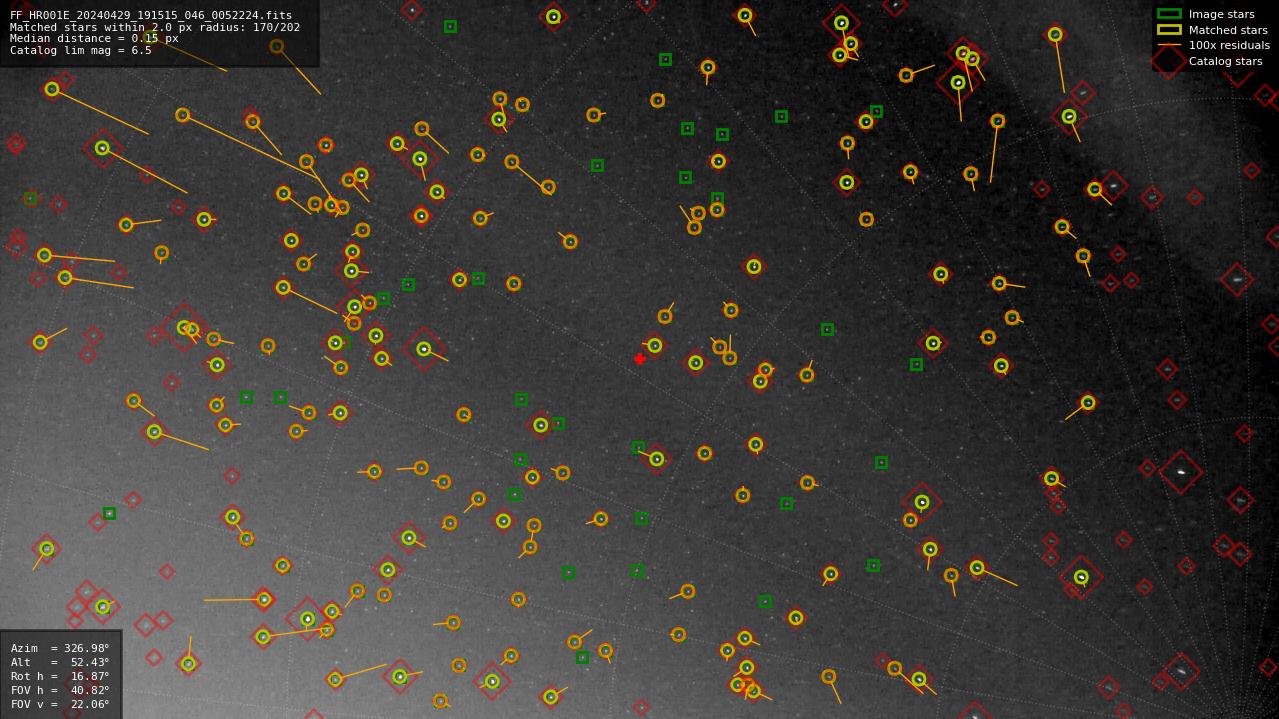The height and width of the screenshot is (719, 1279).
Task: Select the 'Azim = 326.98°' value
Action: pos(60,648)
